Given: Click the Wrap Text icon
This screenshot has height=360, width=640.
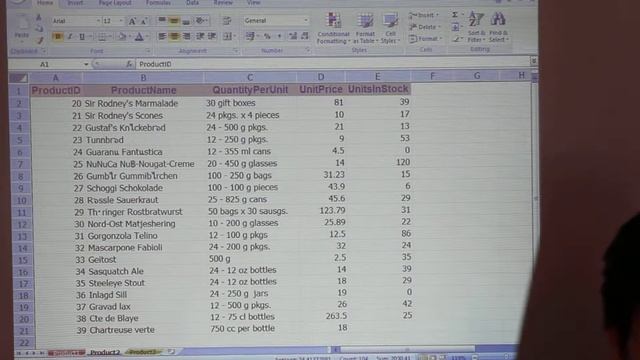Looking at the screenshot, I should (x=227, y=20).
